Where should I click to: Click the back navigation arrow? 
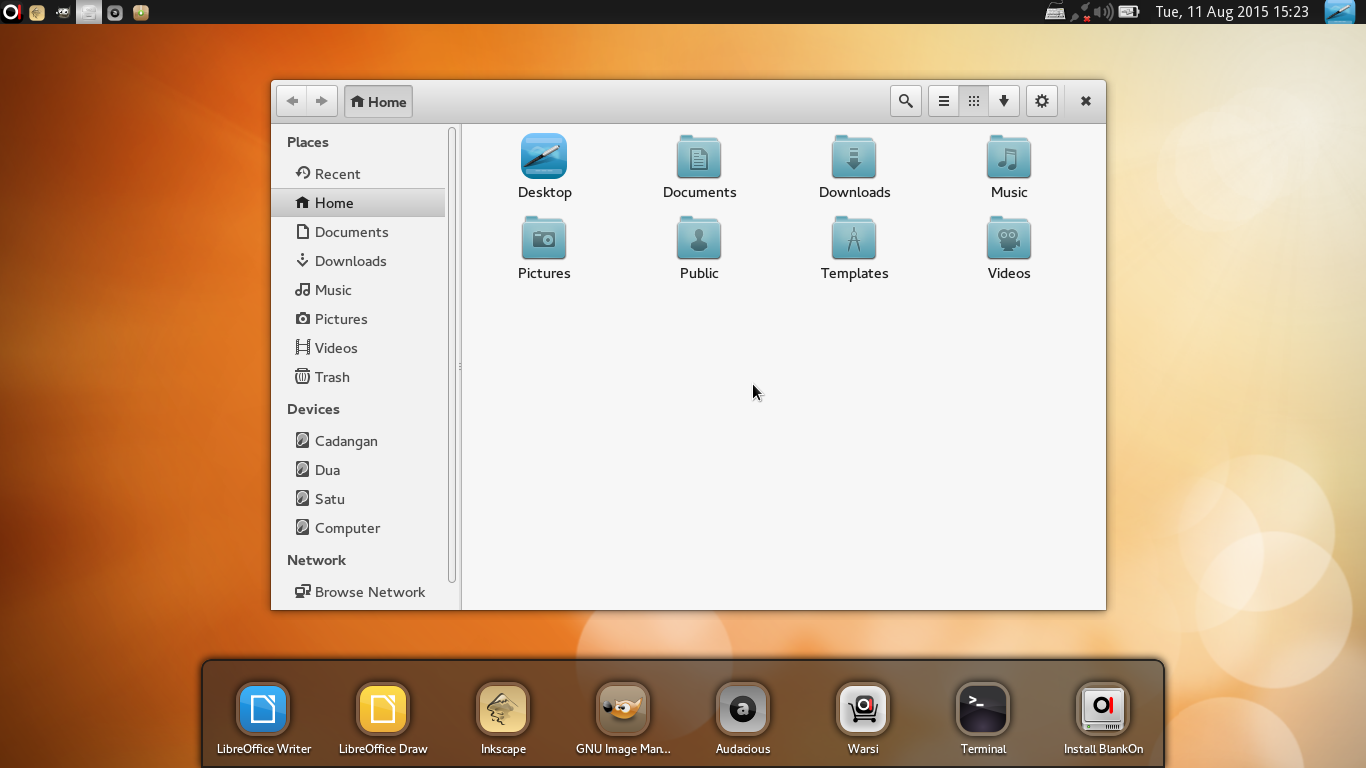click(x=292, y=101)
